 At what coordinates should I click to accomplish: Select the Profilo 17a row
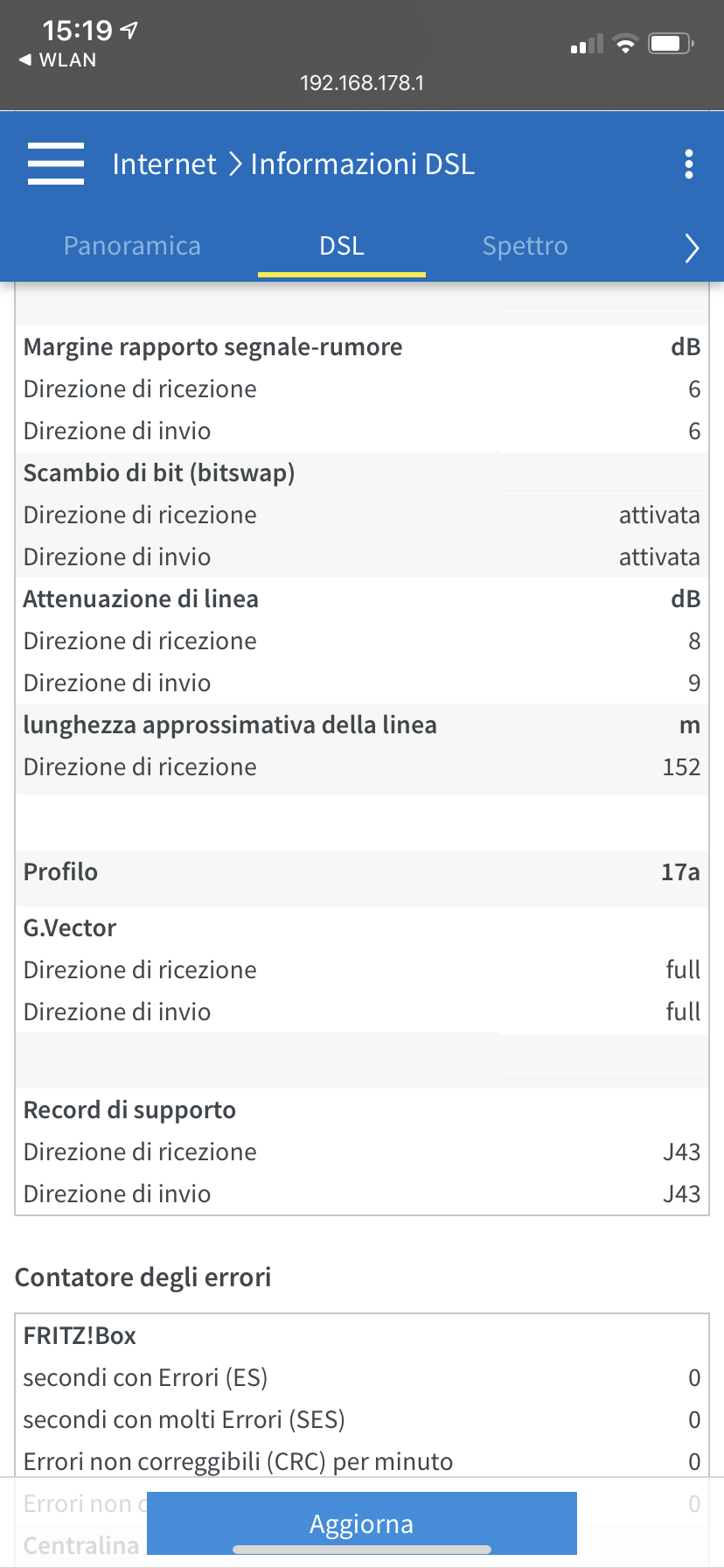pyautogui.click(x=362, y=871)
